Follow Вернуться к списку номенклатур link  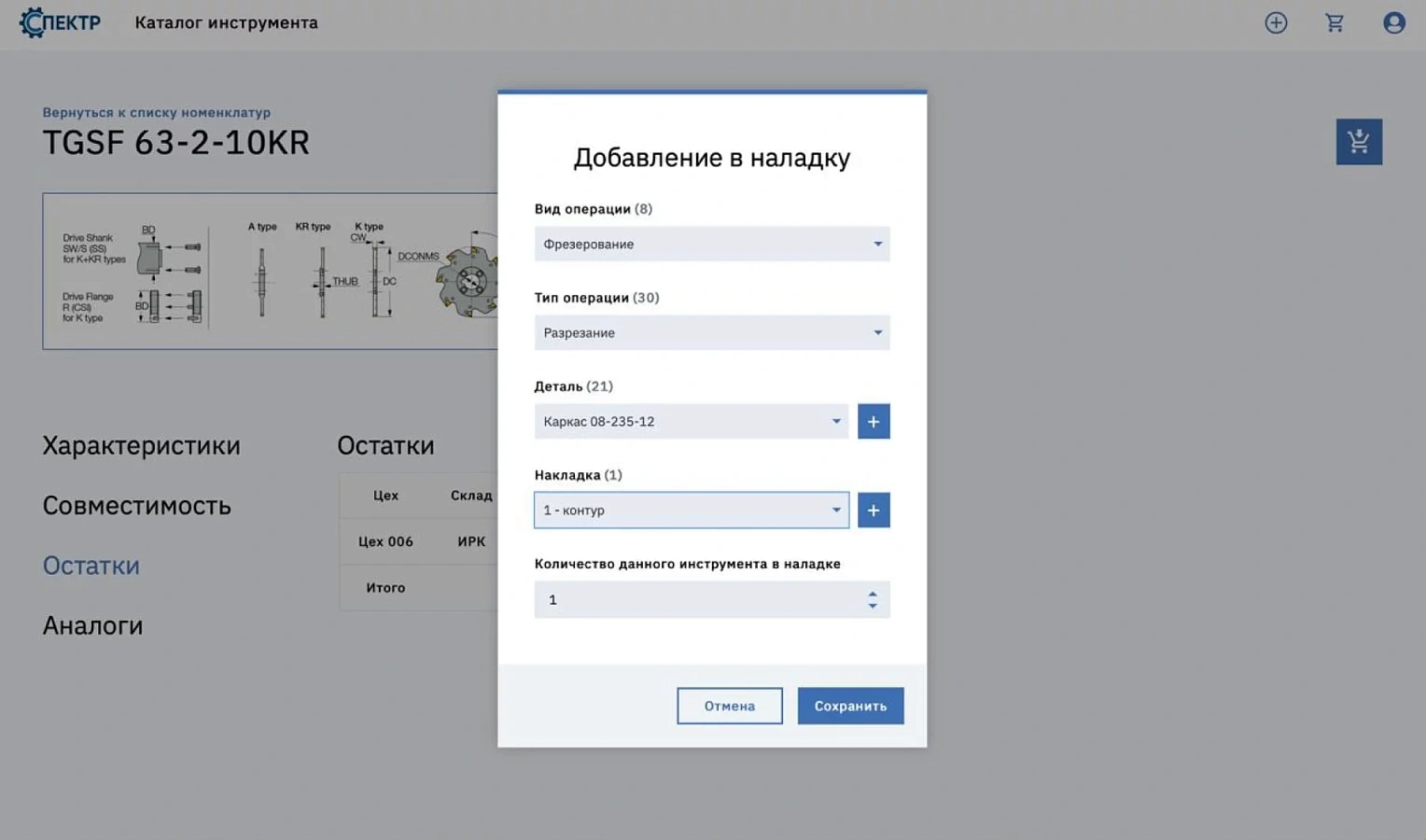pos(157,112)
